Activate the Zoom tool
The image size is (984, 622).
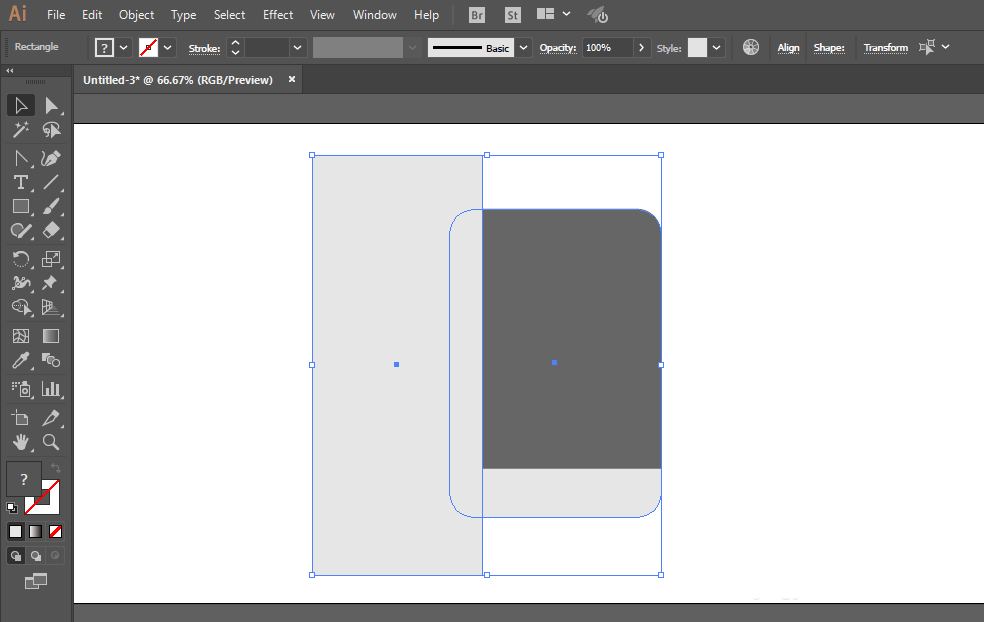51,442
